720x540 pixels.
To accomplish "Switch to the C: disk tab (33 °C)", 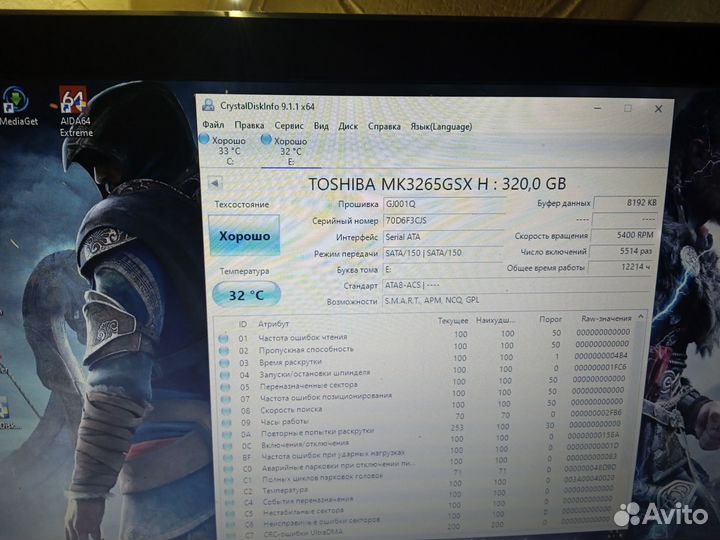I will pyautogui.click(x=229, y=151).
